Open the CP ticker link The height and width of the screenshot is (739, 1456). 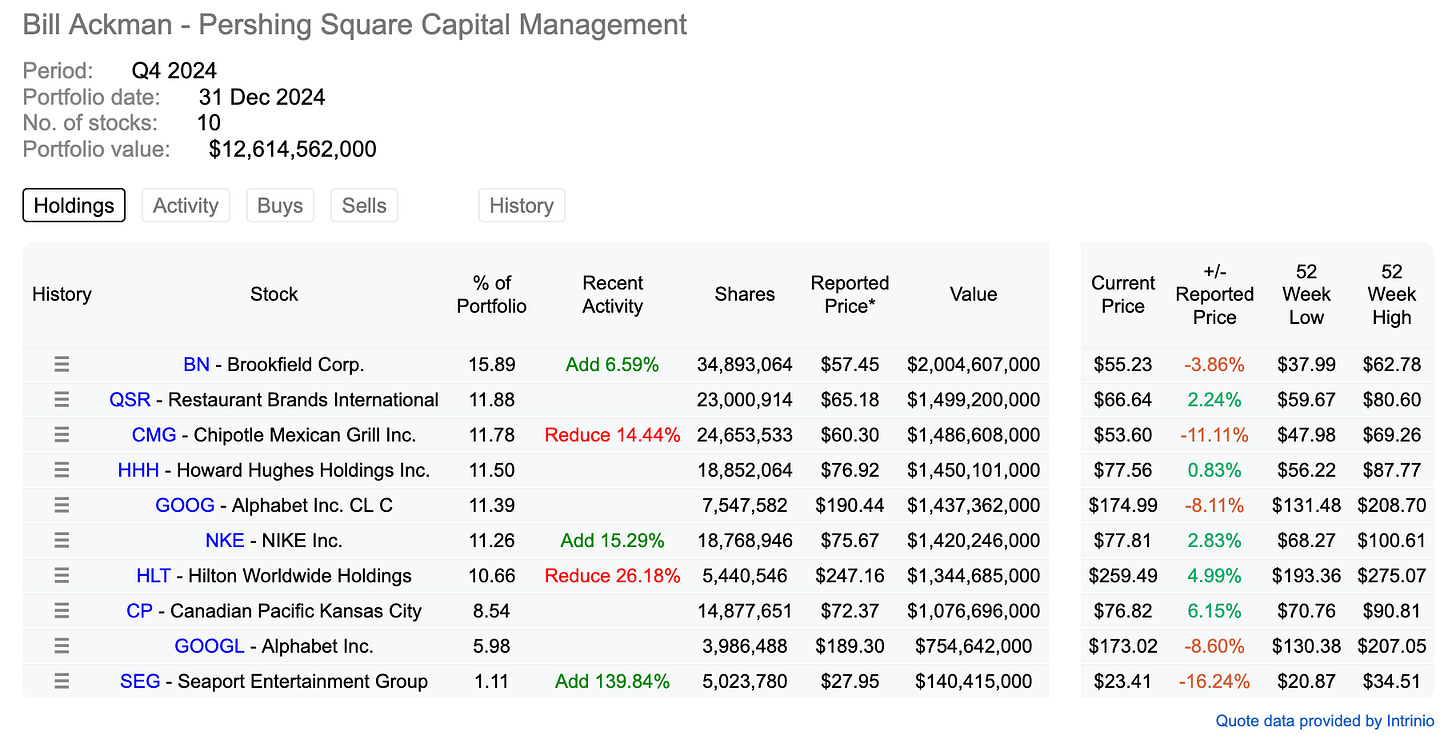(x=140, y=610)
